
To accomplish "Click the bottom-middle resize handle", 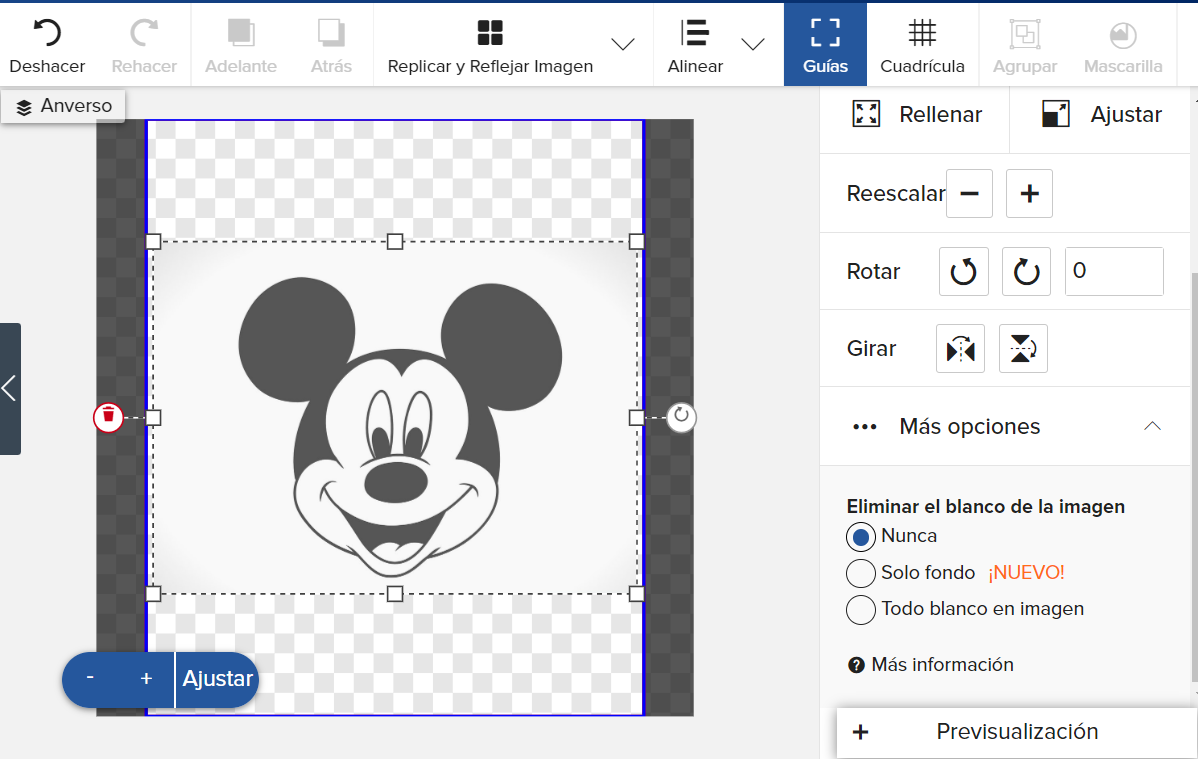I will pos(394,594).
